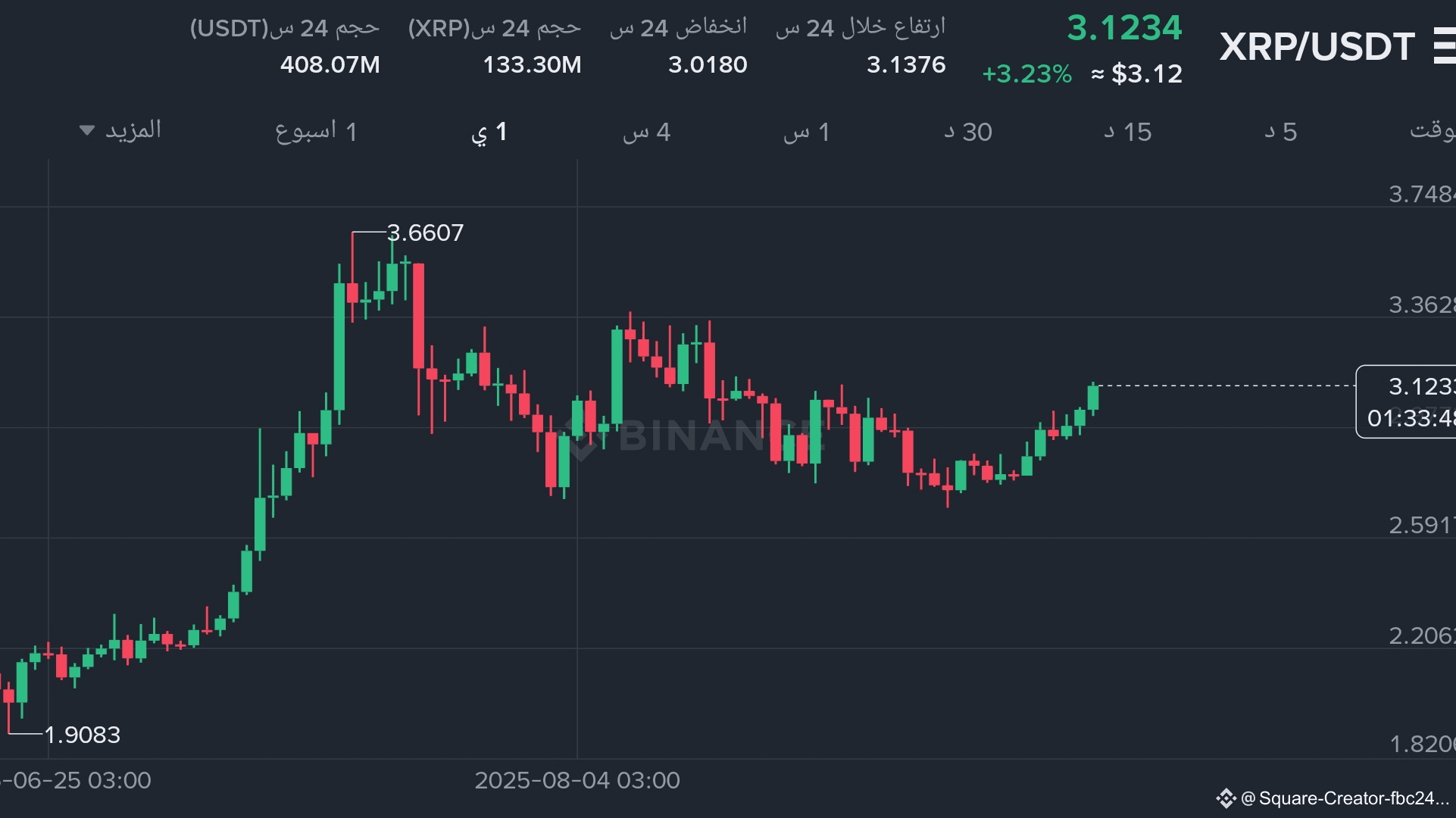The width and height of the screenshot is (1456, 818).
Task: Select the 1 اسبوع timeframe tab
Action: 316,132
